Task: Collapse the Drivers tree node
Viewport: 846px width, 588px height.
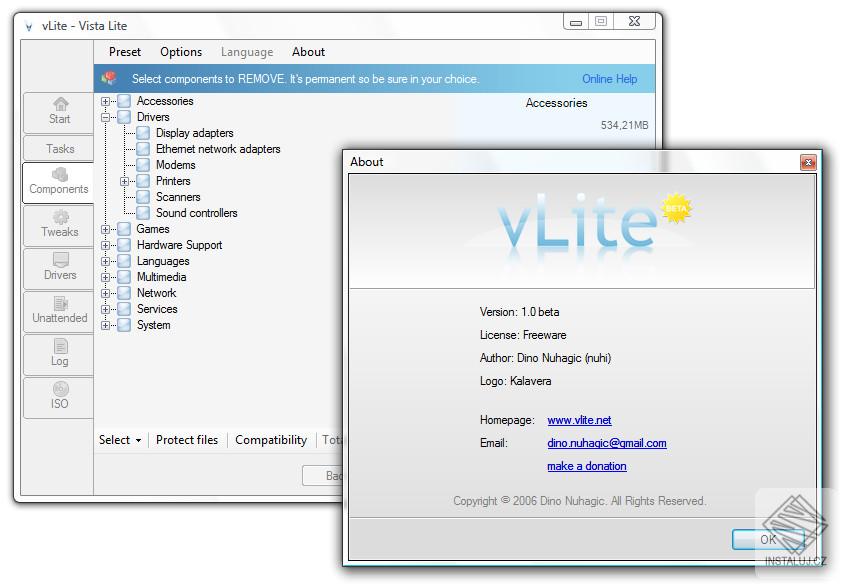Action: [x=105, y=117]
